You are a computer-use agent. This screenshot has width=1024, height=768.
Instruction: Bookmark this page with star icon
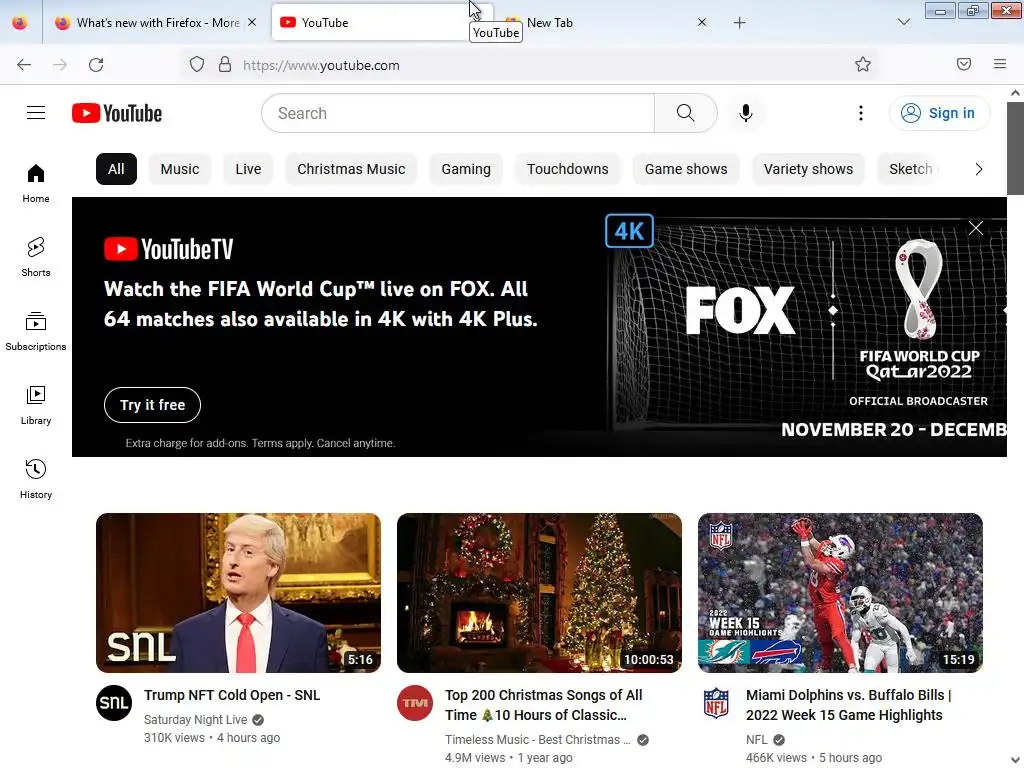863,65
